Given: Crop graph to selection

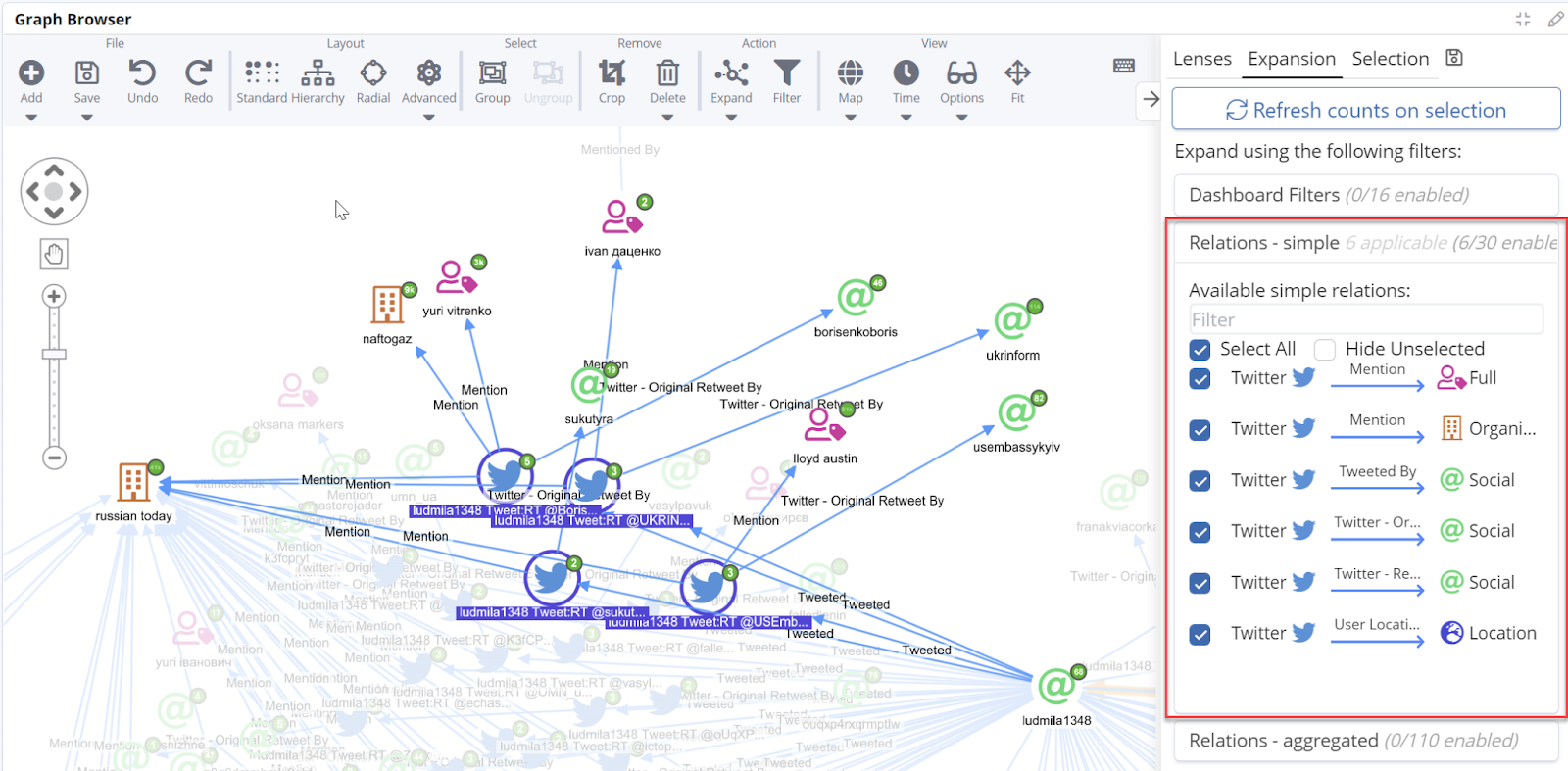Looking at the screenshot, I should [612, 72].
